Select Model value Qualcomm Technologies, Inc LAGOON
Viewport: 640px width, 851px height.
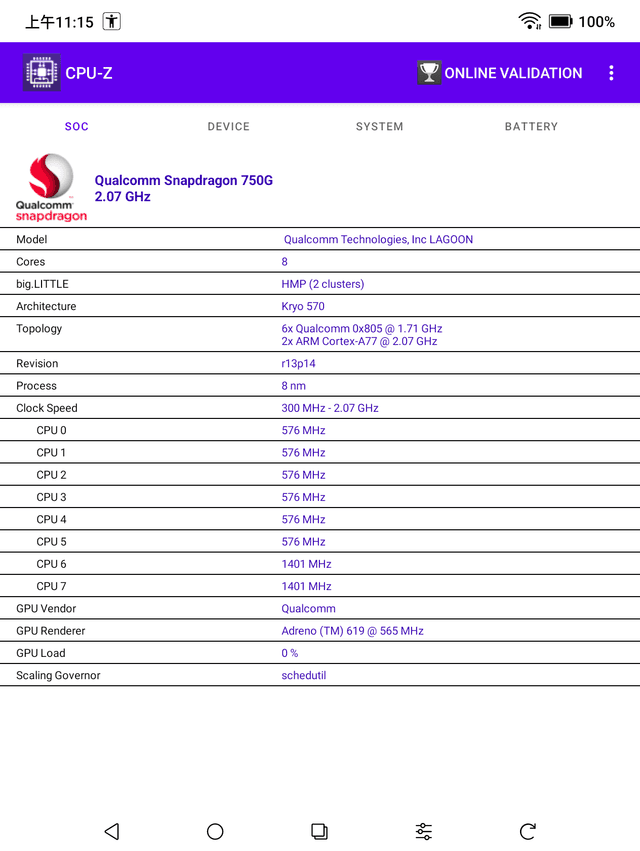click(x=378, y=239)
